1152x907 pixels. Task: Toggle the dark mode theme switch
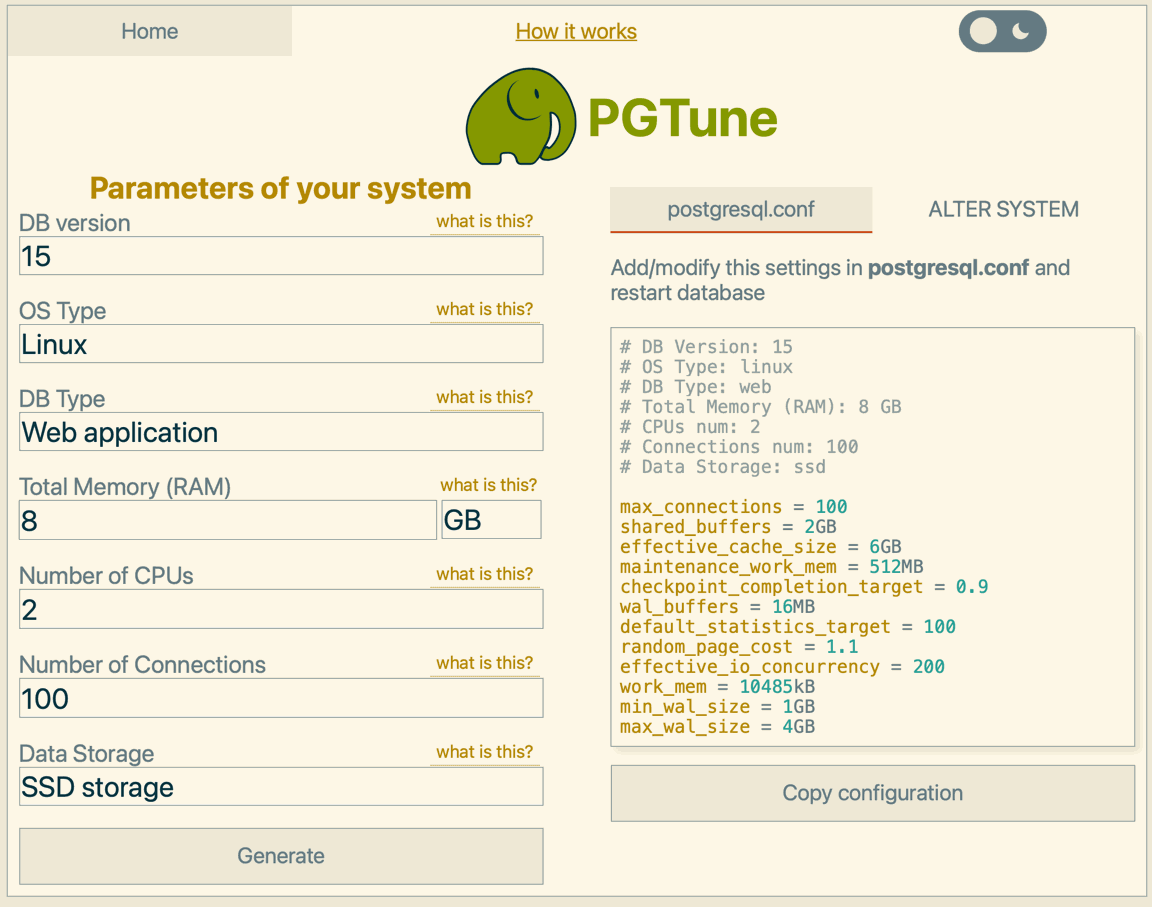point(1002,32)
